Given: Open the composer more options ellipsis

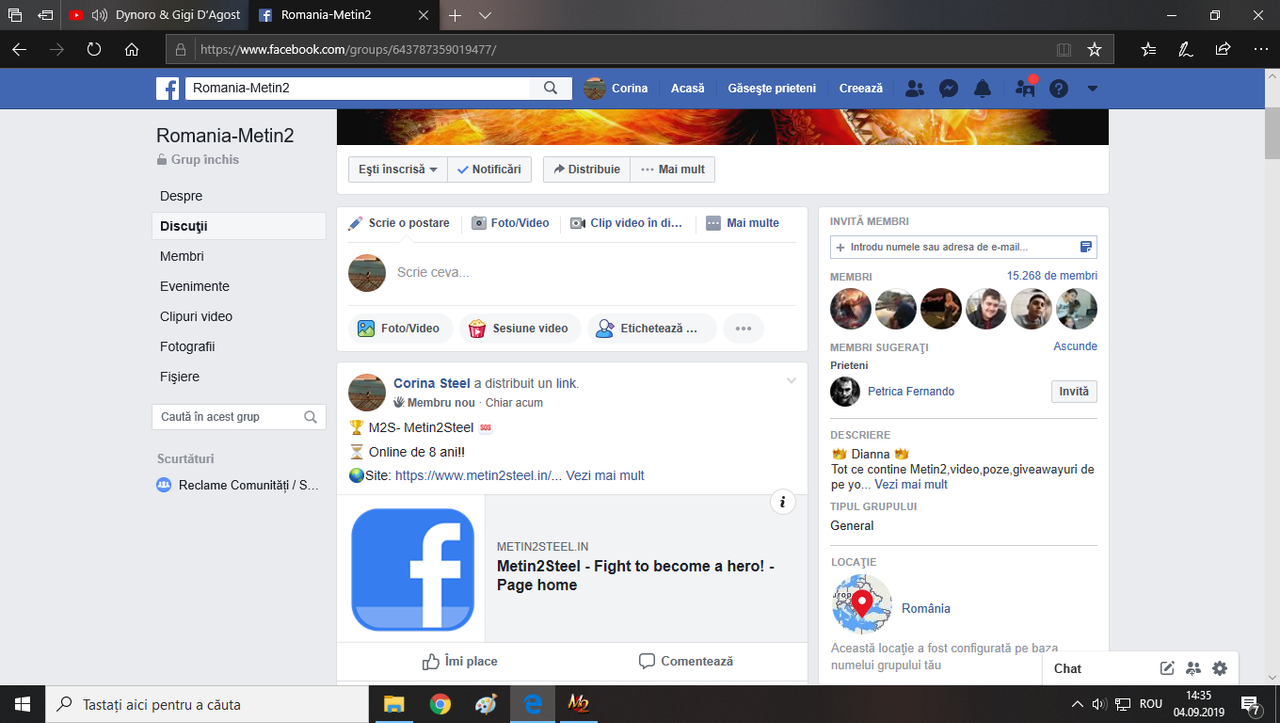Looking at the screenshot, I should pos(743,328).
